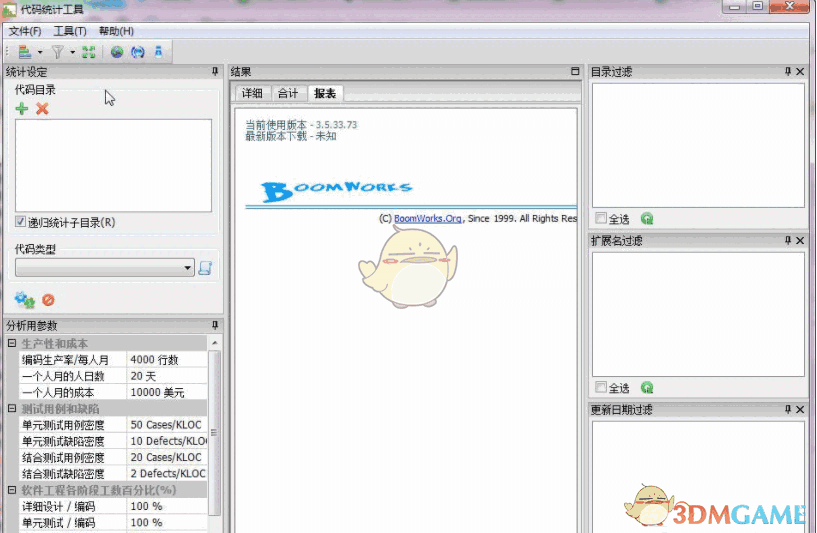The height and width of the screenshot is (533, 817).
Task: Select the 详细设计 / 编码 row
Action: pos(113,506)
